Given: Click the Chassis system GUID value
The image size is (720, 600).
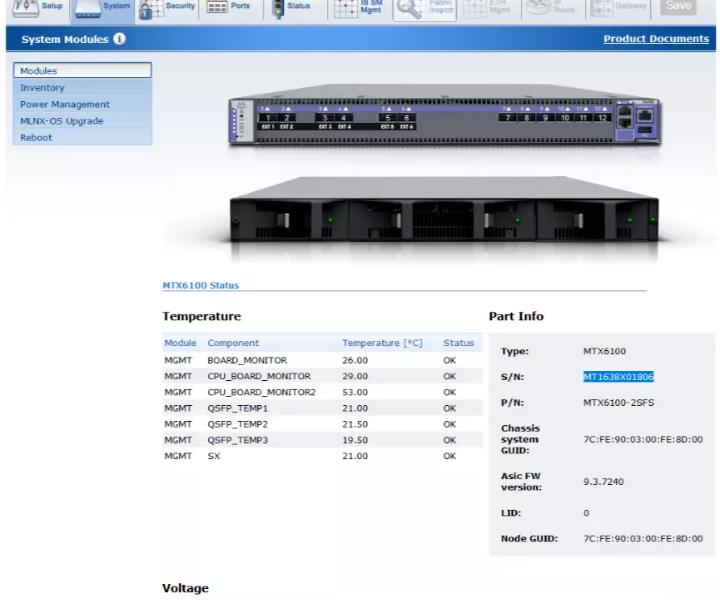Looking at the screenshot, I should point(643,439).
